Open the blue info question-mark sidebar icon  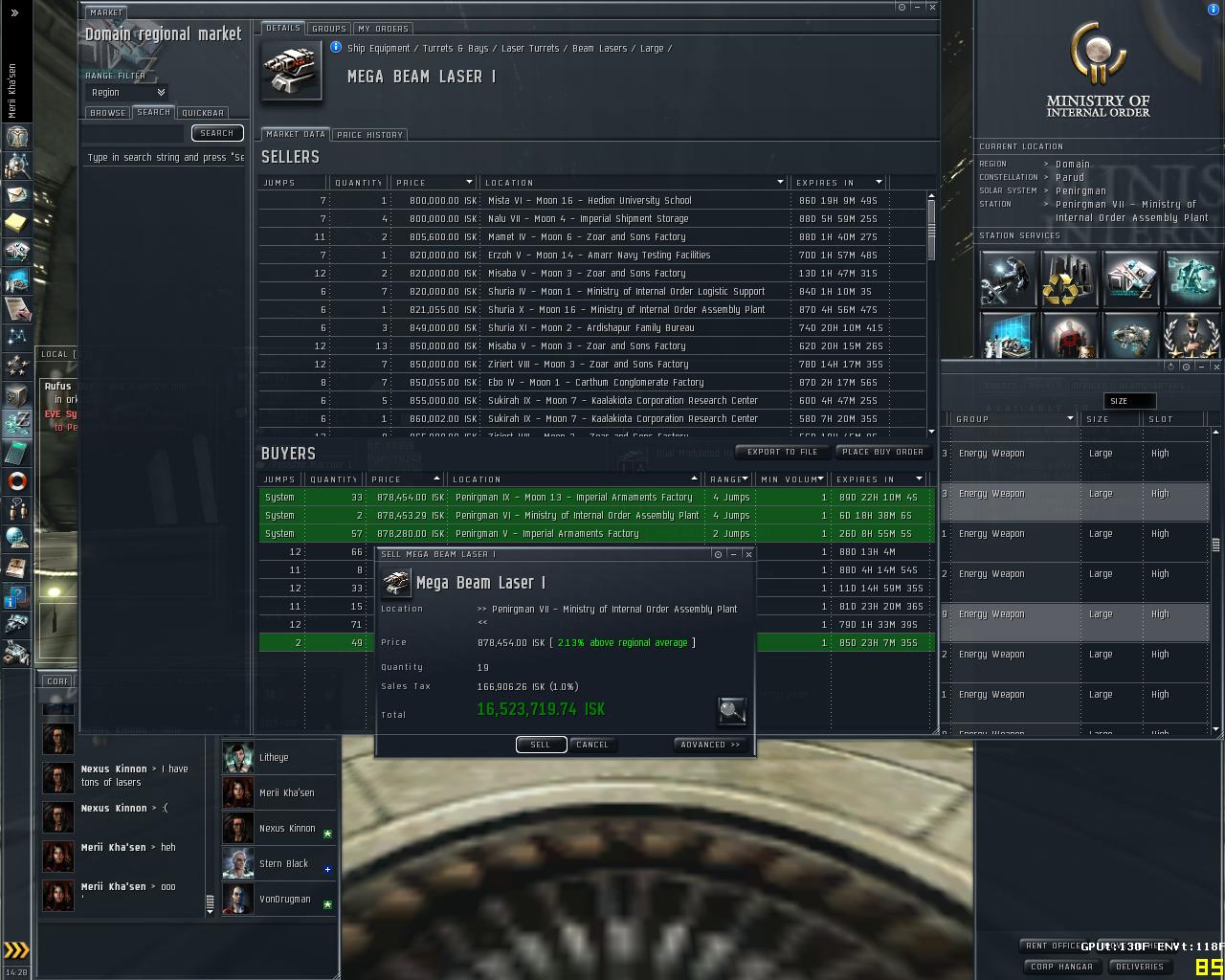17,596
